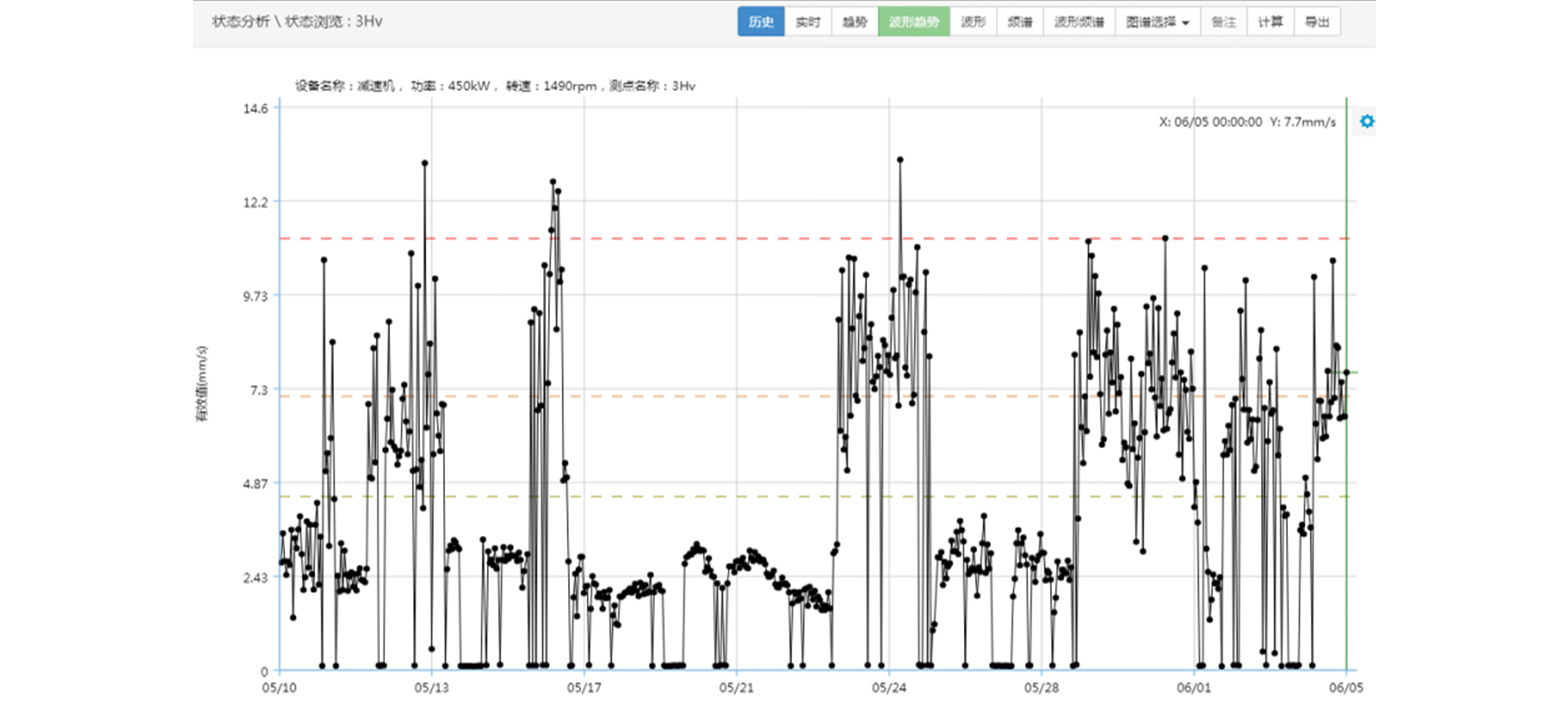Show the 趋势 chart
Viewport: 1568px width, 716px height.
click(854, 22)
